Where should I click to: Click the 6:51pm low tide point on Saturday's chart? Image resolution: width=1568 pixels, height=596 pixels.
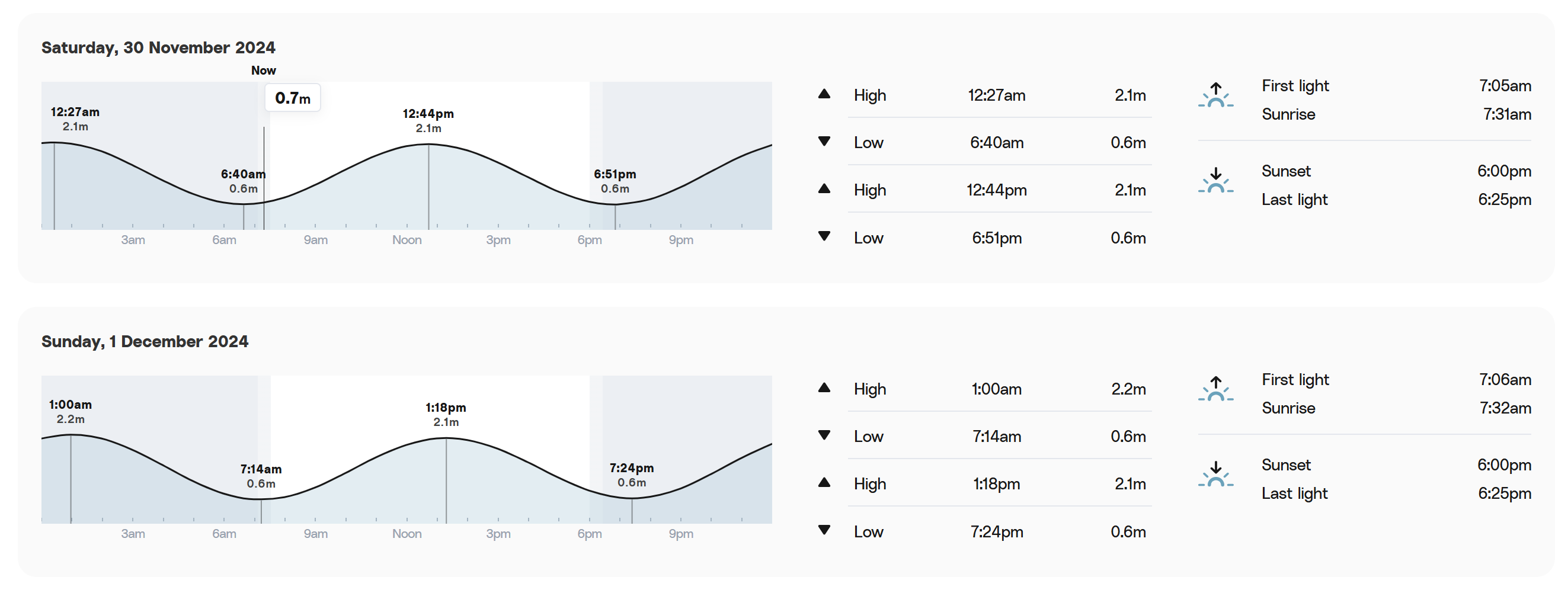[615, 204]
